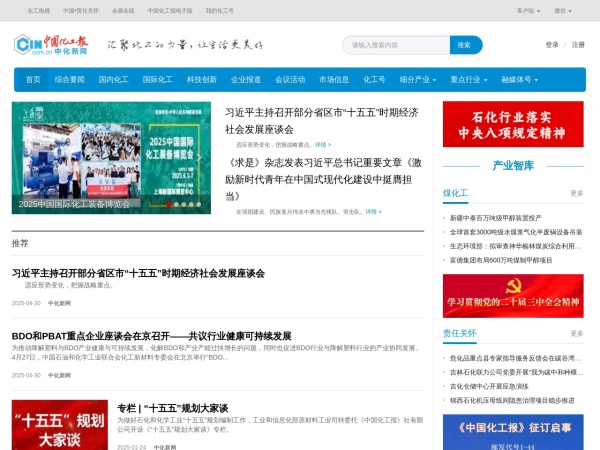The image size is (600, 450).
Task: Open 新疆中泰百万吨级甲醇装置投产
Action: 496,218
